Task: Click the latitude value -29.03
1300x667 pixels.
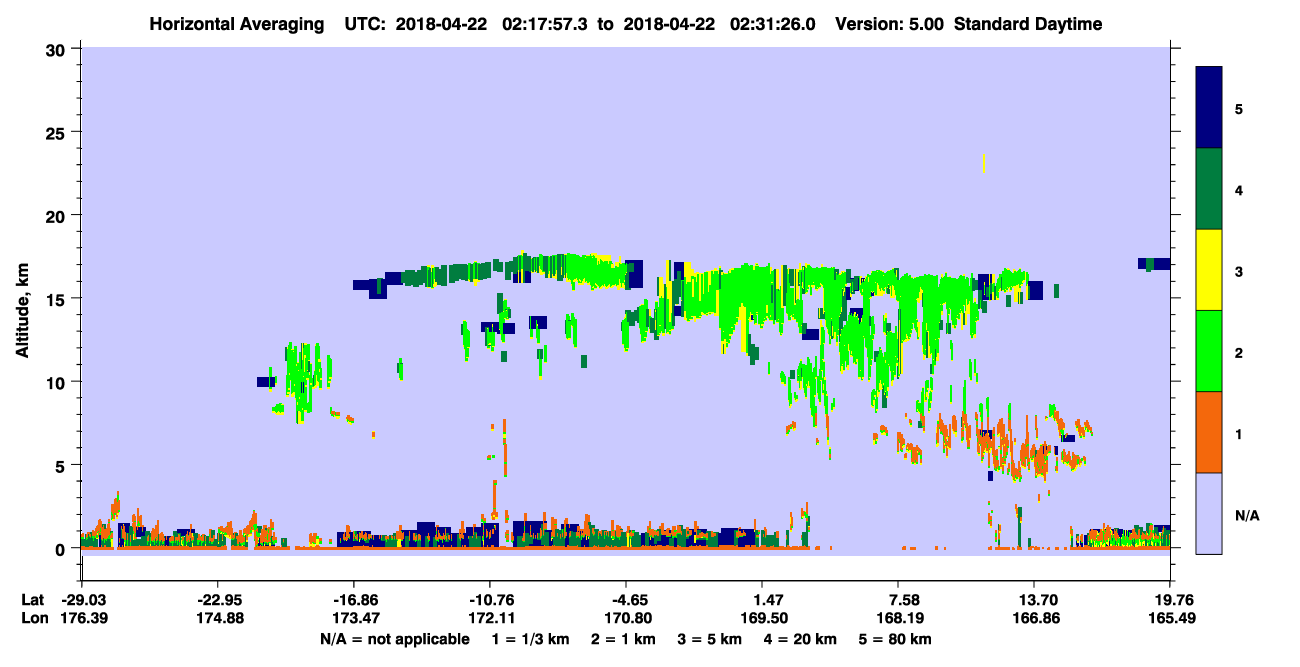Action: pyautogui.click(x=82, y=600)
